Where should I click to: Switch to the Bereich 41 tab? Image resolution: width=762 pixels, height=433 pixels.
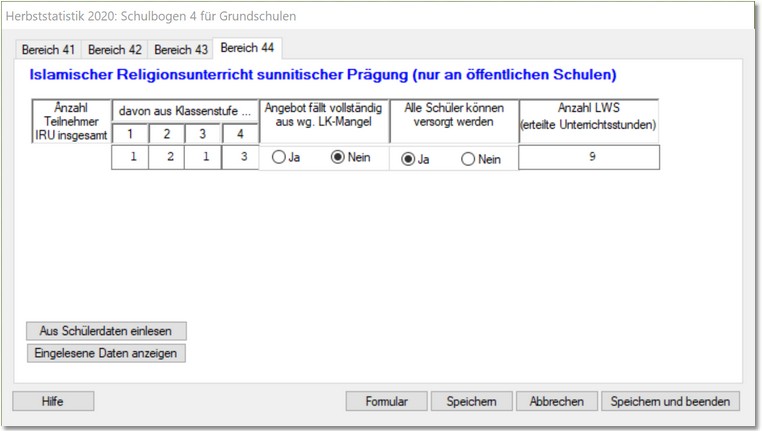[49, 49]
